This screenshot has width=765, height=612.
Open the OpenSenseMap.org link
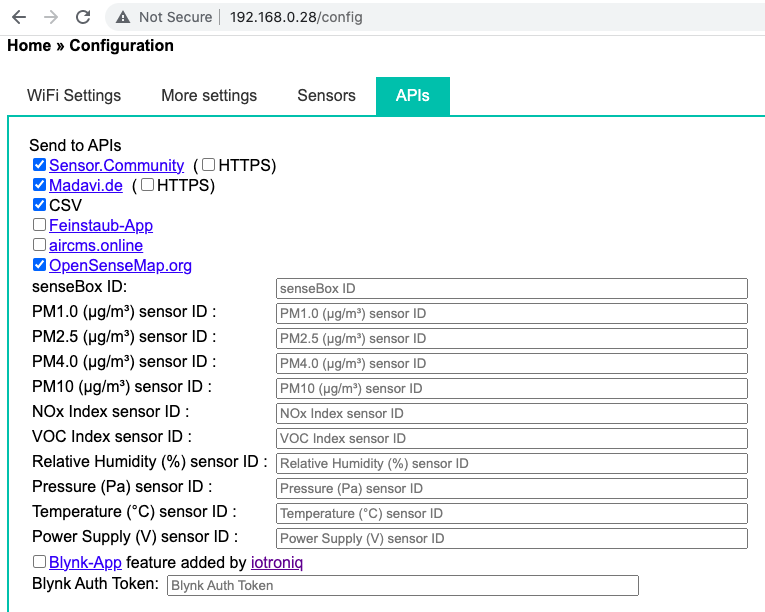(120, 266)
